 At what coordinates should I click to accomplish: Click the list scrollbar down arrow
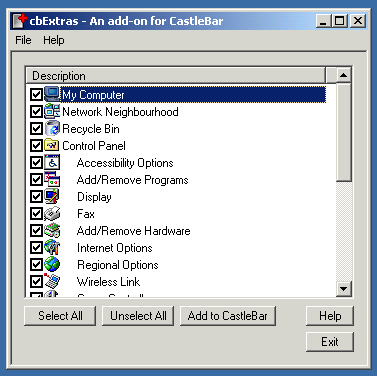[x=344, y=289]
